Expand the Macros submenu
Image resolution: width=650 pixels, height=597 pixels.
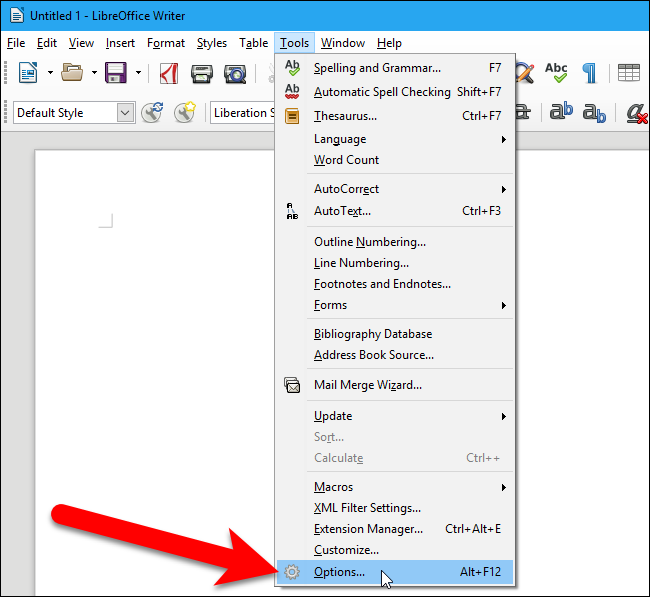point(395,487)
